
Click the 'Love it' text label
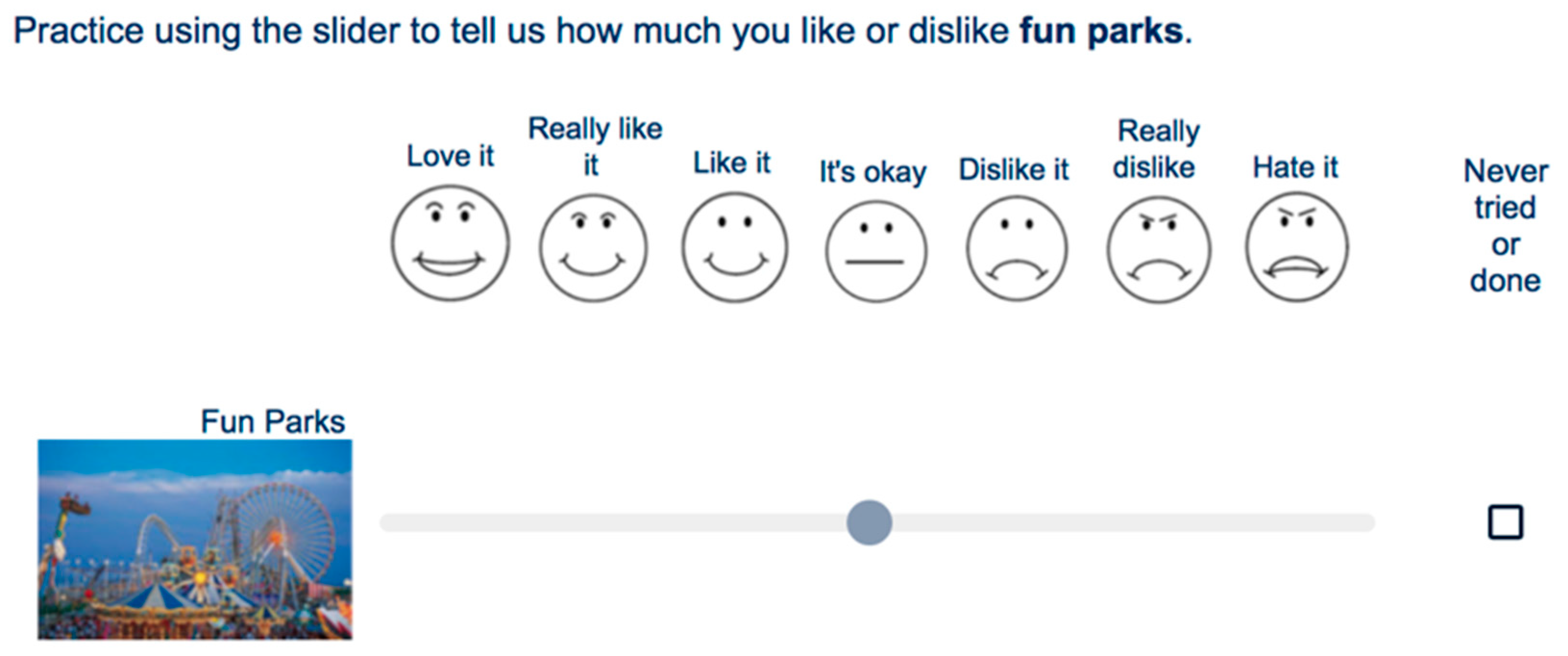[450, 156]
